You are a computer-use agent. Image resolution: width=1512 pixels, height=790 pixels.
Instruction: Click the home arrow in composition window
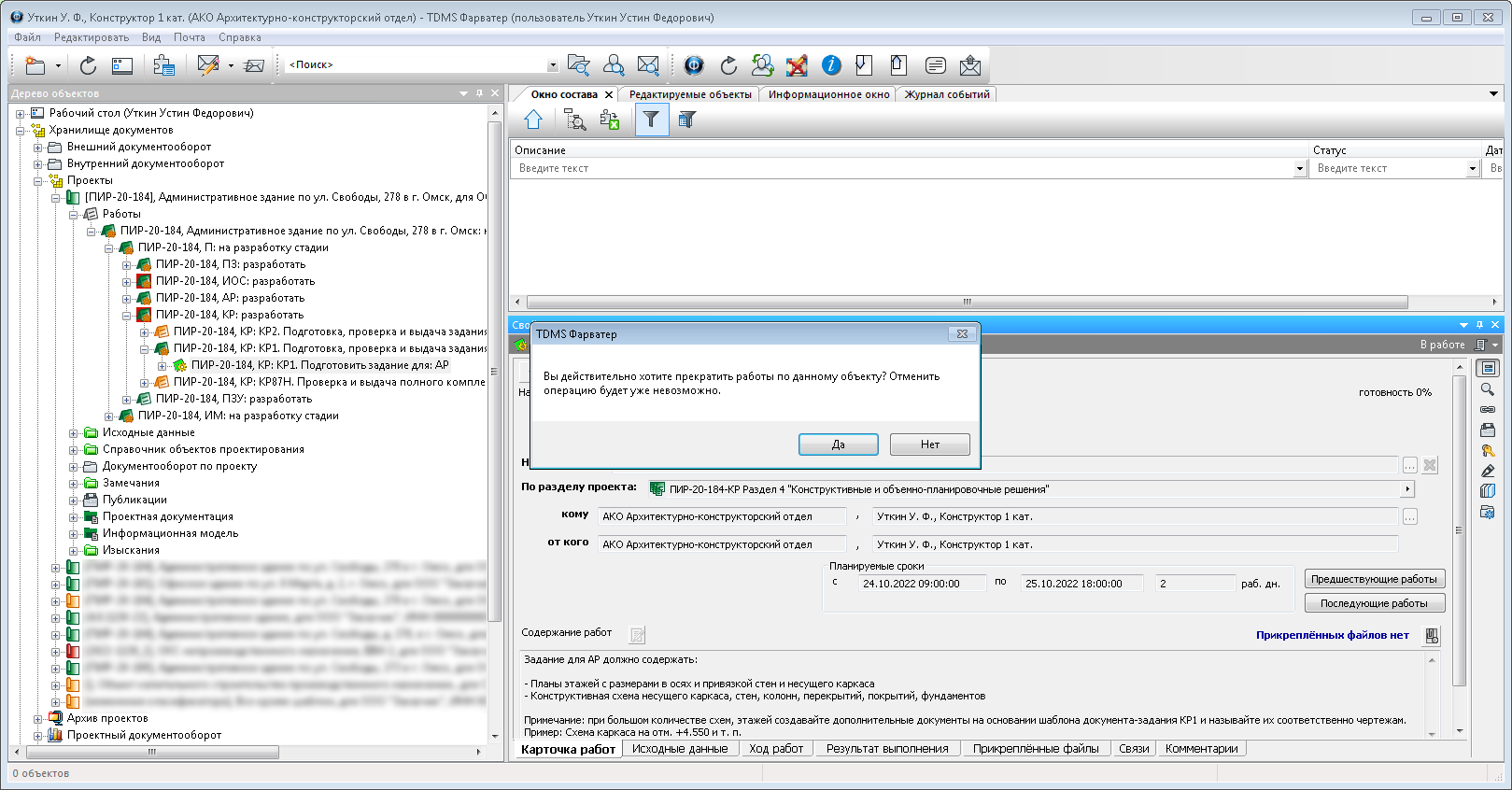(x=533, y=120)
